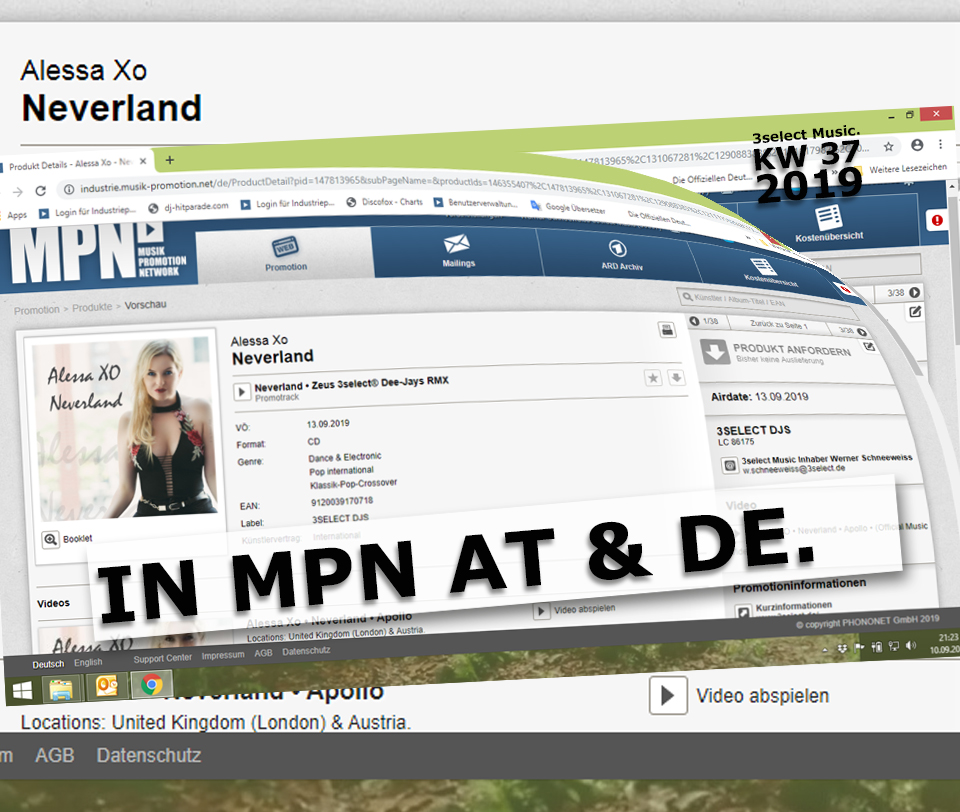
Task: Open large Datenschutz link in bottom footer
Action: click(149, 755)
